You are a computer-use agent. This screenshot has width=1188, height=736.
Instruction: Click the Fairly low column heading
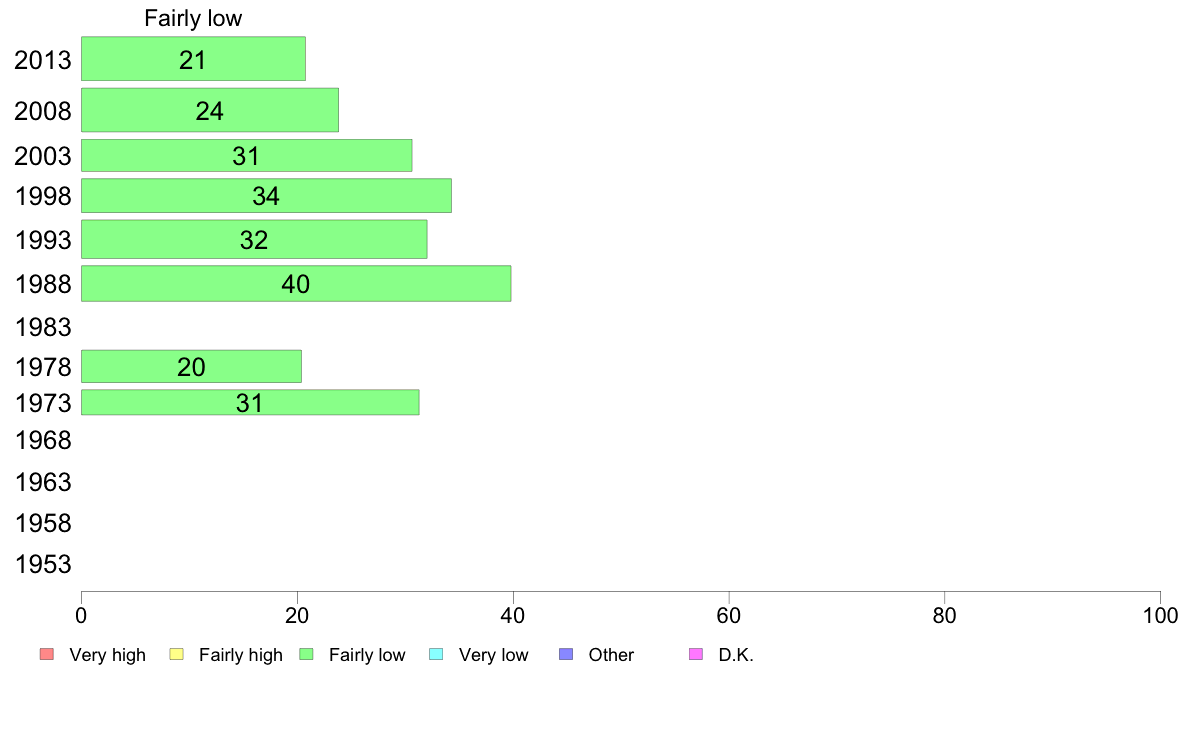(193, 18)
